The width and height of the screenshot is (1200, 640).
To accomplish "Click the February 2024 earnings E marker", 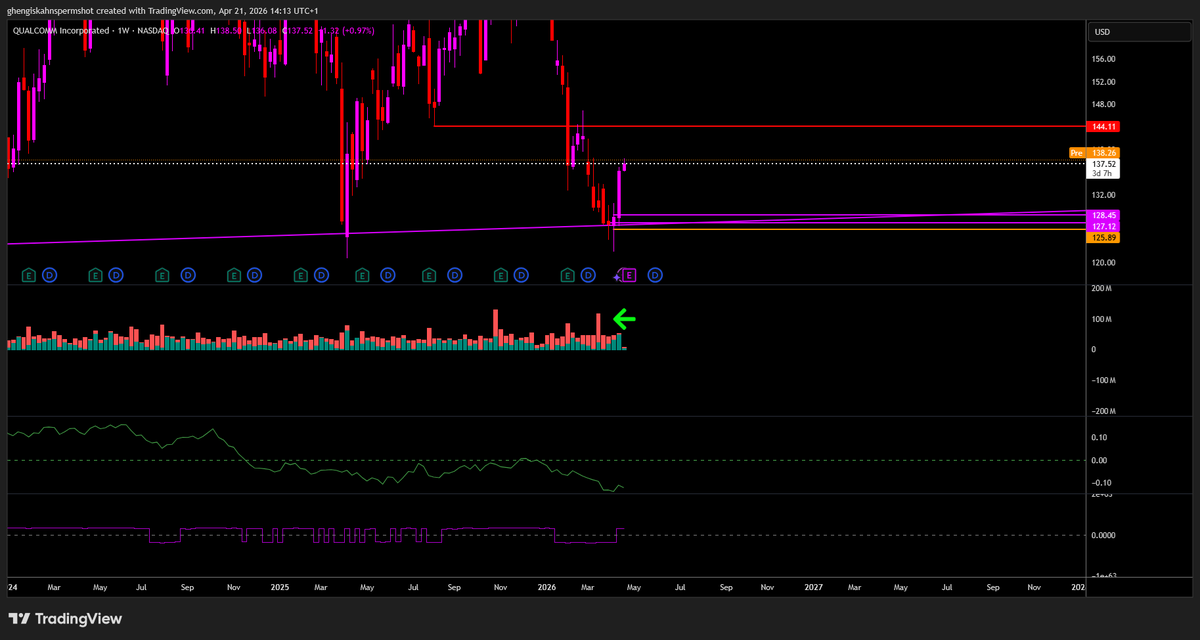I will [28, 274].
